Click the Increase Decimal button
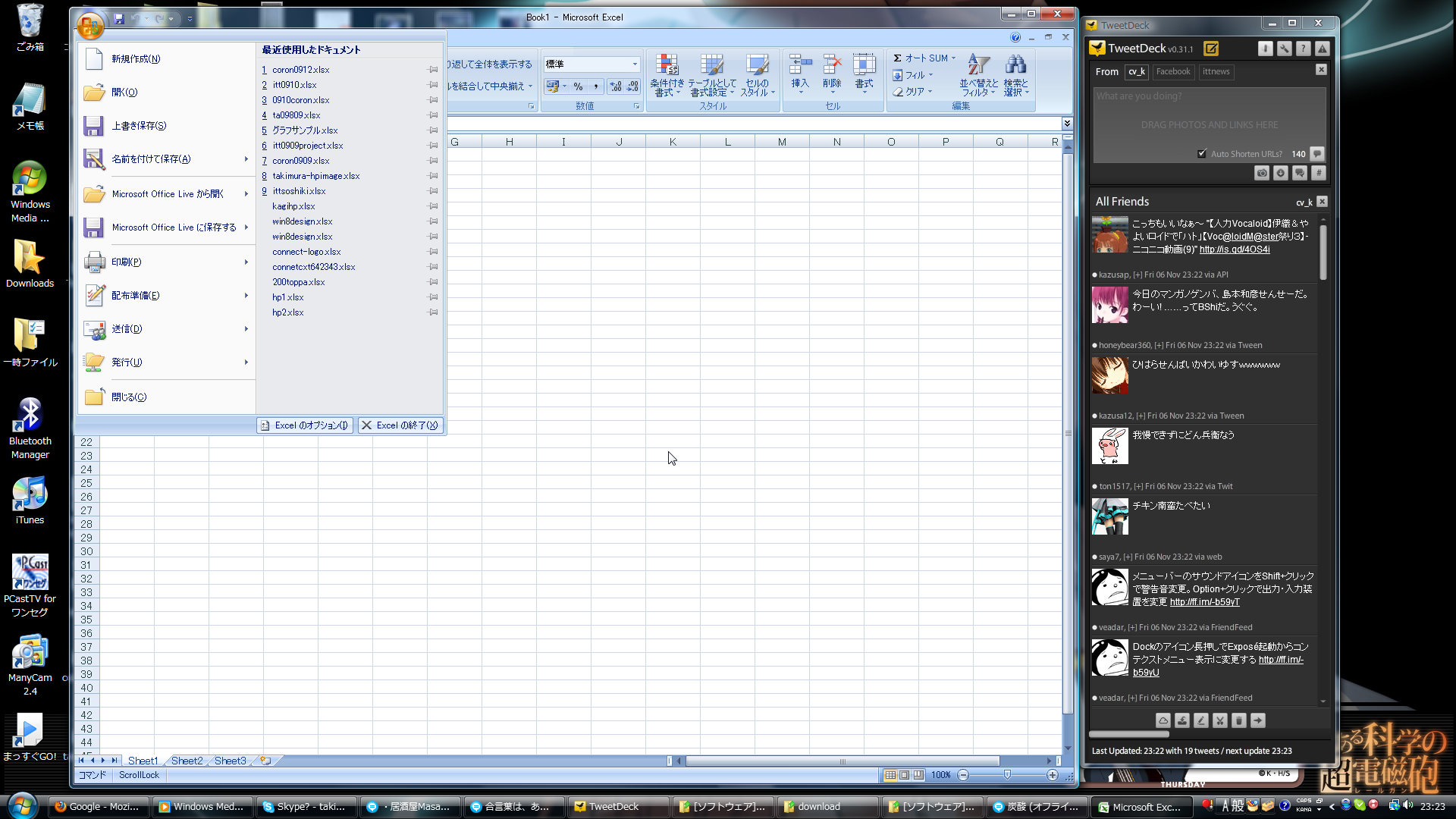Screen dimensions: 1456x819 pyautogui.click(x=616, y=86)
